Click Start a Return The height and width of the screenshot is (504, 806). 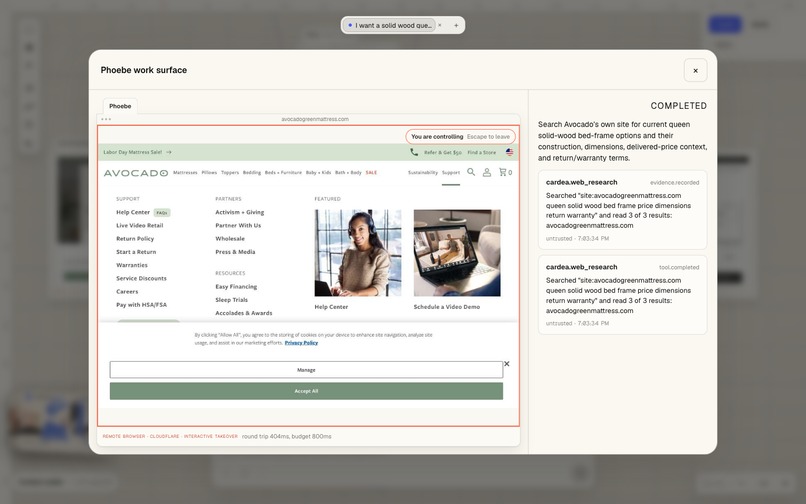click(136, 252)
